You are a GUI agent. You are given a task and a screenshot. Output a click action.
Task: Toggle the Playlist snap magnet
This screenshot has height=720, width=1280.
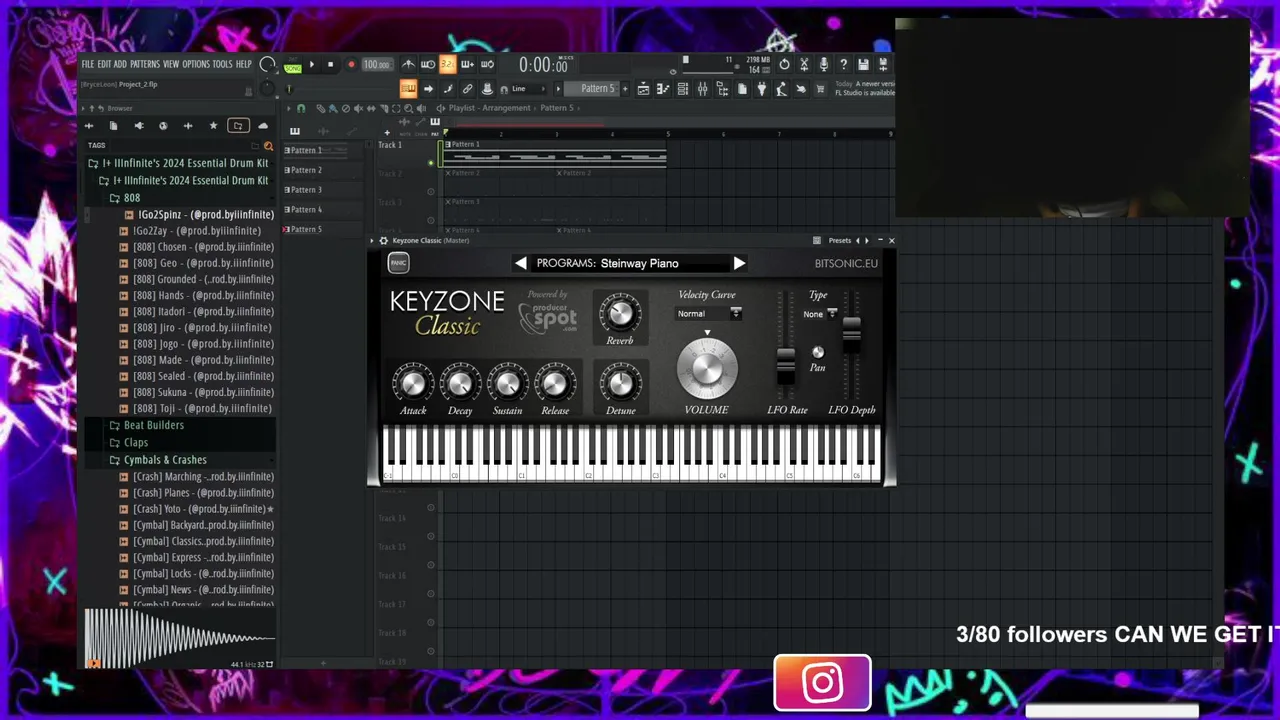301,108
